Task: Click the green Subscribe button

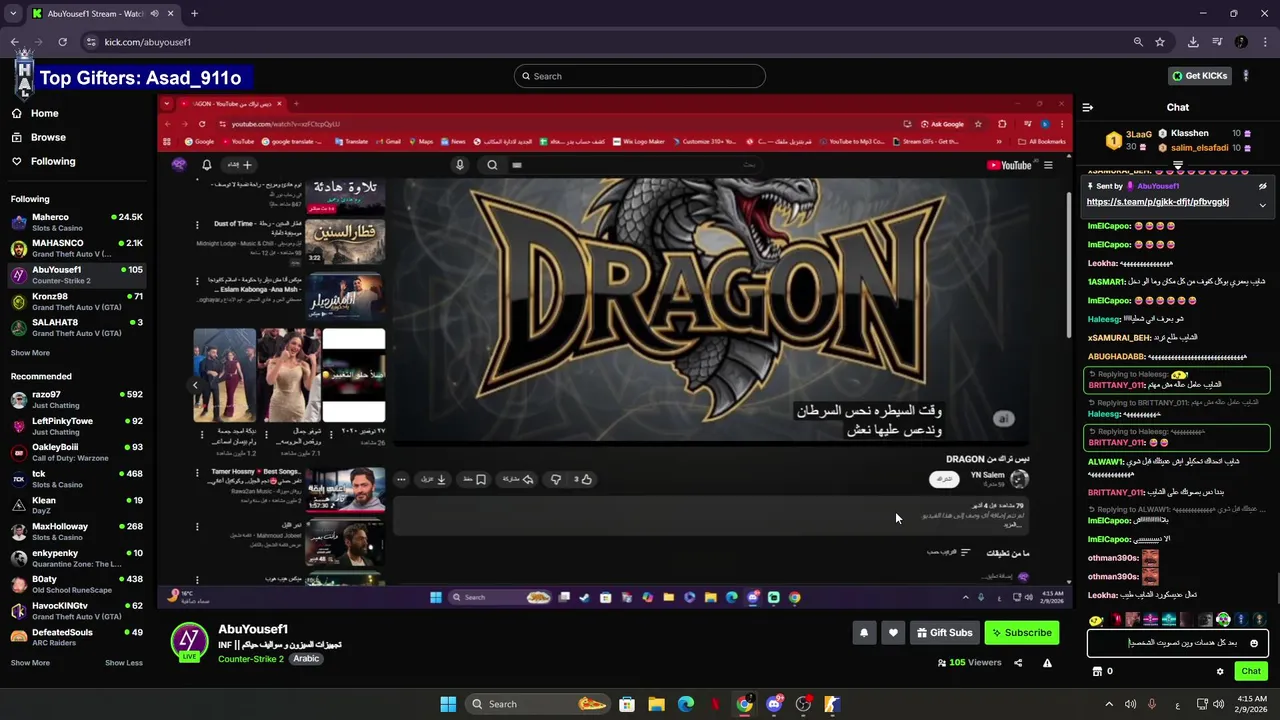Action: [1021, 633]
